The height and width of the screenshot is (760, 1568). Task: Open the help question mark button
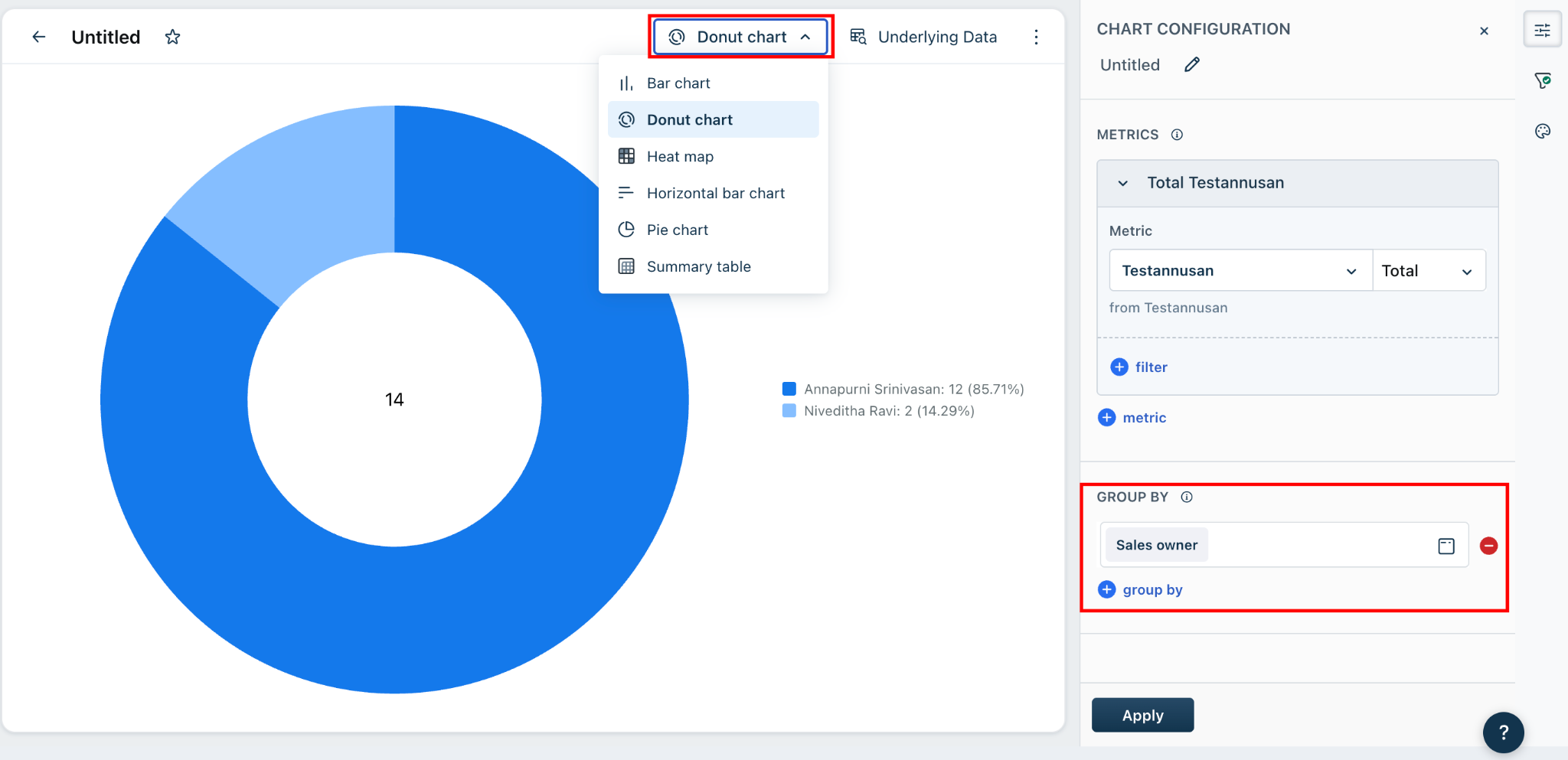[x=1503, y=732]
